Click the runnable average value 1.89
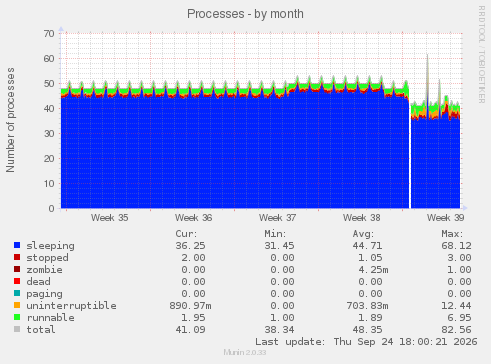This screenshot has width=491, height=364. point(370,318)
